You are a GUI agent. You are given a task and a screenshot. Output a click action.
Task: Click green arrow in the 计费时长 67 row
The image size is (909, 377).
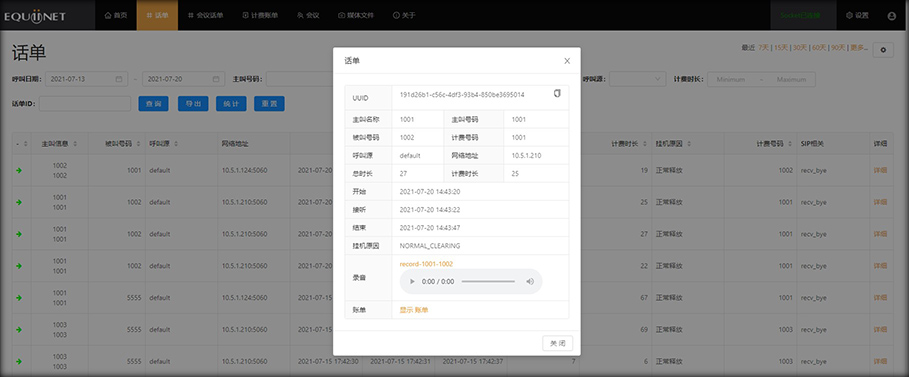[x=19, y=298]
